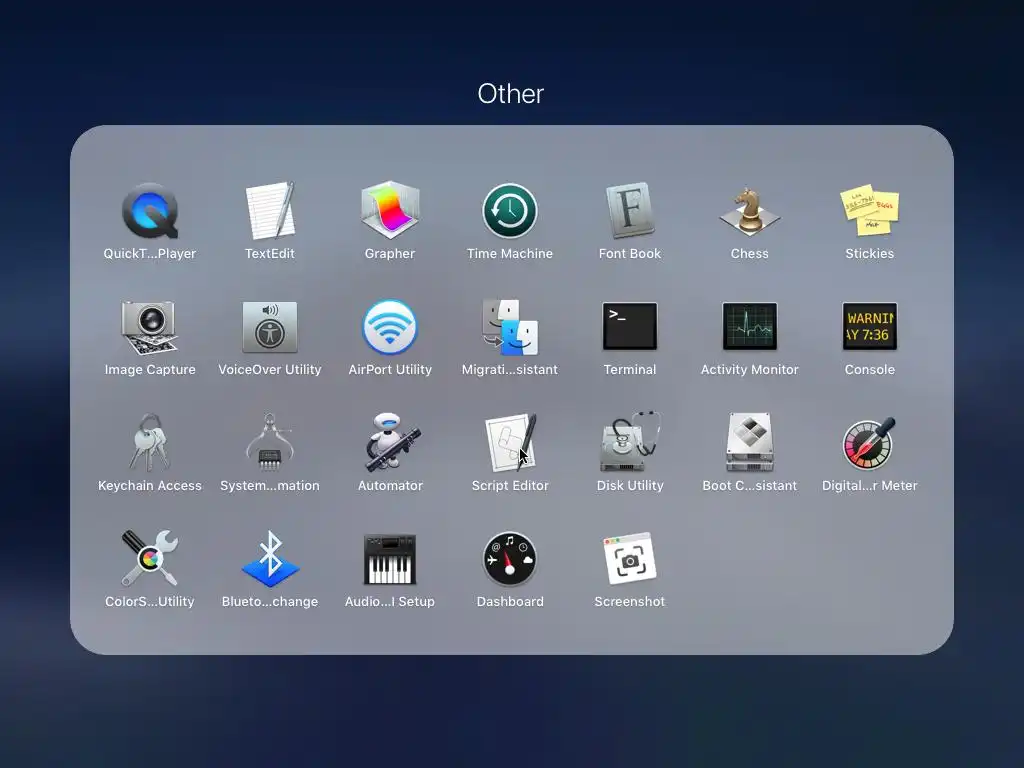
Task: Click the "Time Machine" text label
Action: tap(510, 253)
